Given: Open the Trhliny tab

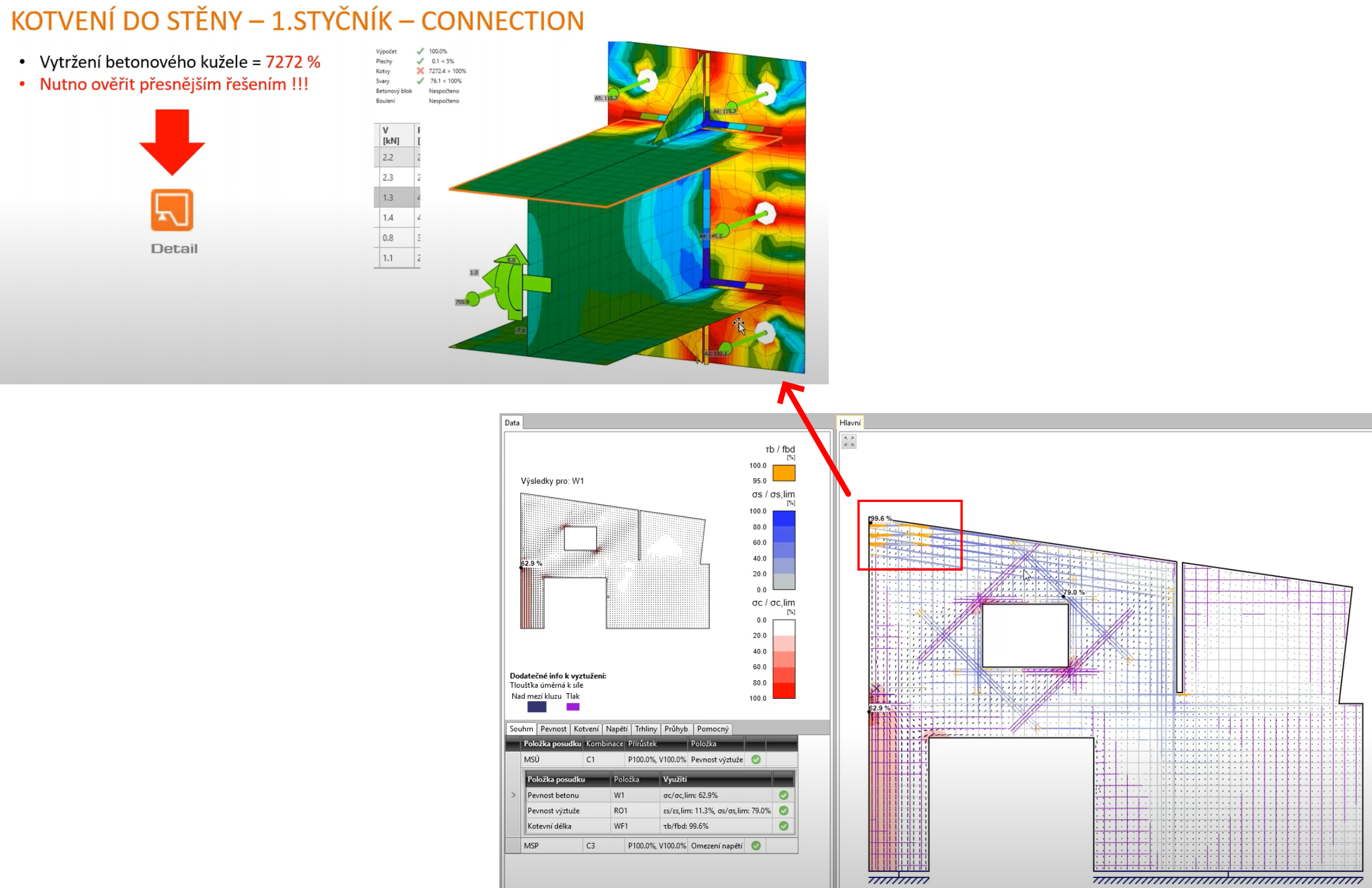Looking at the screenshot, I should click(x=646, y=729).
